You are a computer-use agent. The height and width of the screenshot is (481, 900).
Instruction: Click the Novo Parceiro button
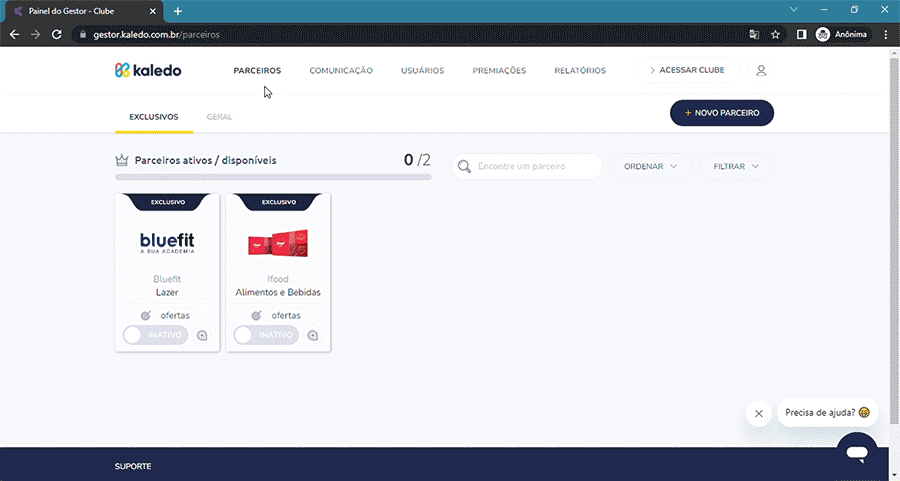coord(721,113)
